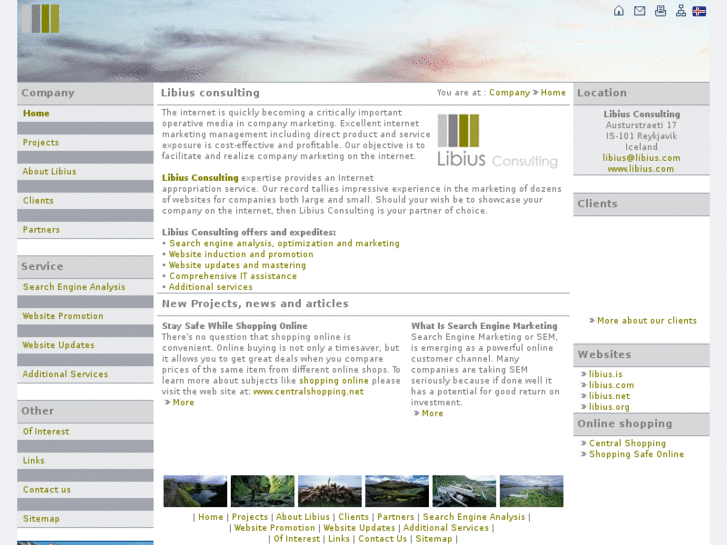Open Website updates and mastering link
Viewport: 727px width, 545px height.
(x=237, y=265)
